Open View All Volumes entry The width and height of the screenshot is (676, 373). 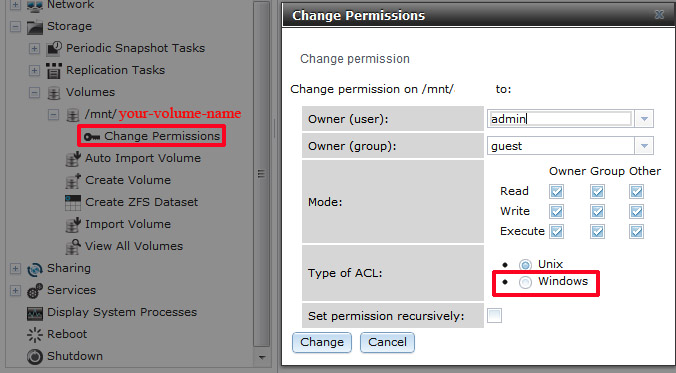point(134,246)
